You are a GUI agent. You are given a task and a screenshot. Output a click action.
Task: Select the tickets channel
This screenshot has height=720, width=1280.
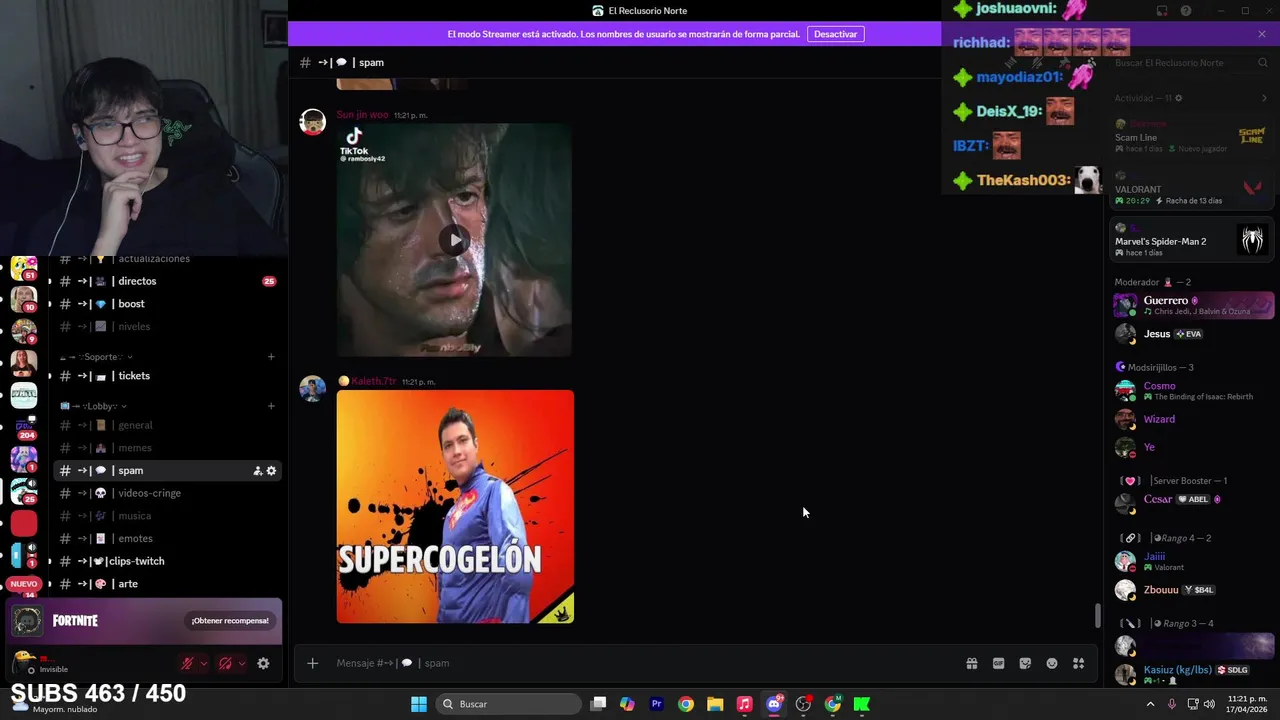tap(167, 376)
